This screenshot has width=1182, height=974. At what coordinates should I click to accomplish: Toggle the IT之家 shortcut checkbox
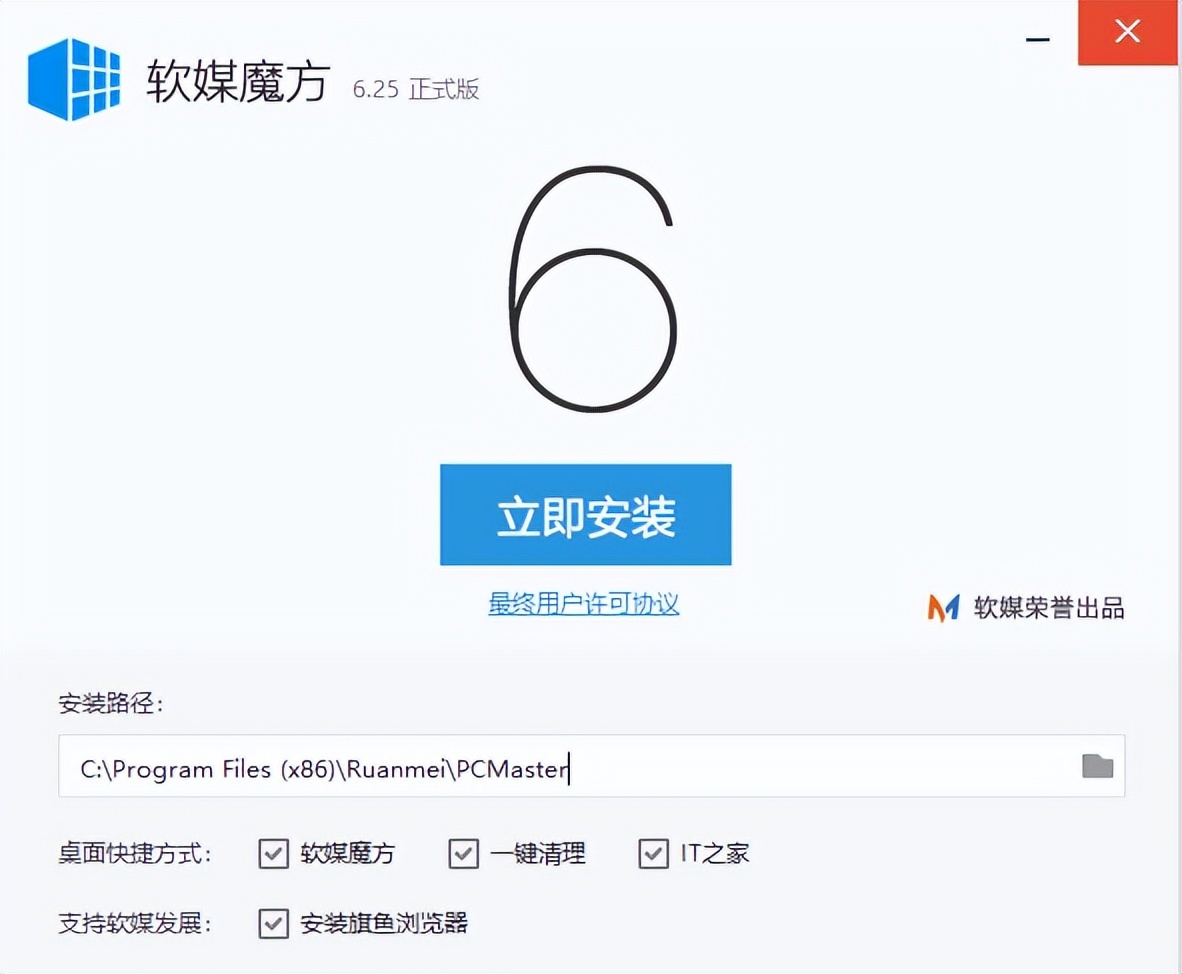click(653, 854)
